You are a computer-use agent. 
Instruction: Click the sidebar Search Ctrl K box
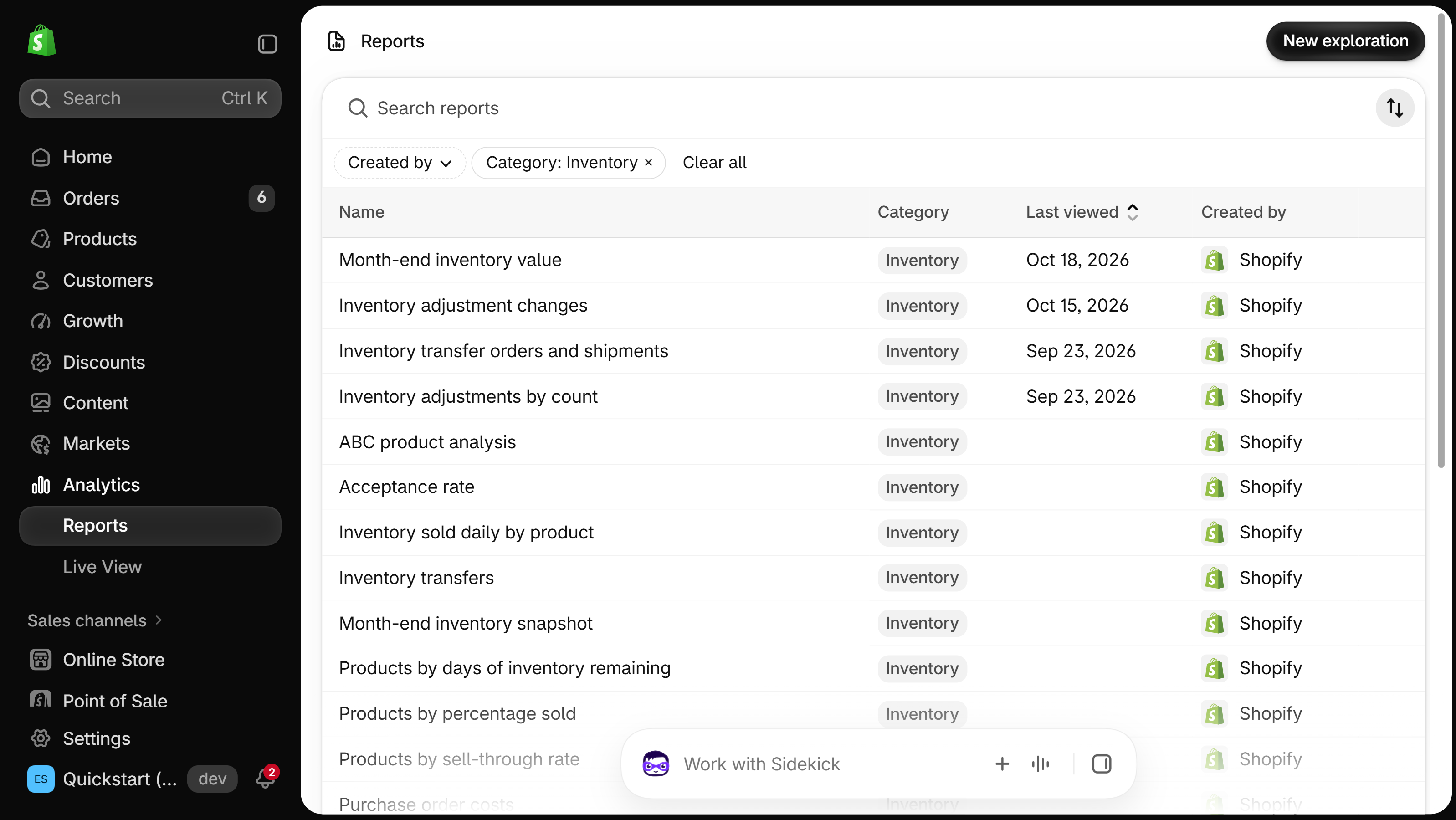(x=150, y=98)
